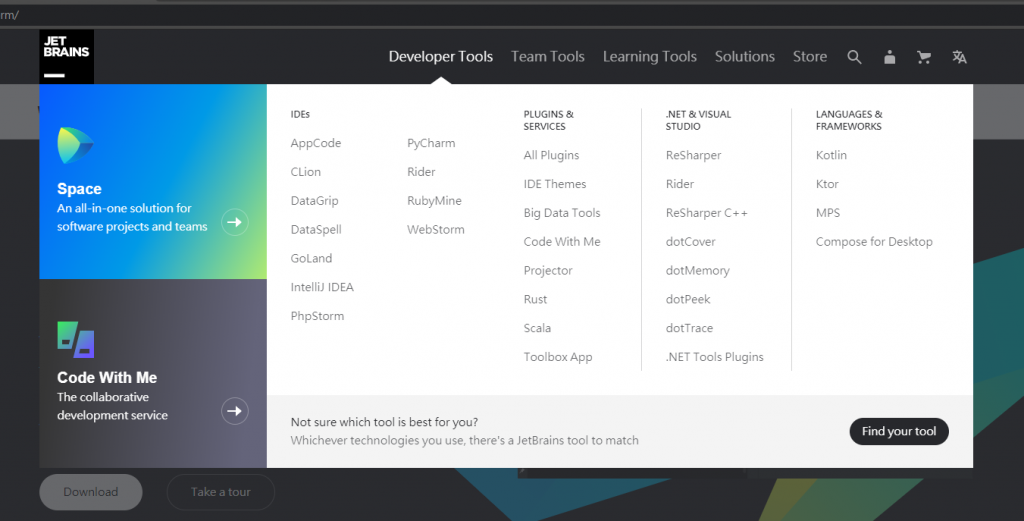Click the Plugins & Services heading
The image size is (1024, 521).
point(549,120)
